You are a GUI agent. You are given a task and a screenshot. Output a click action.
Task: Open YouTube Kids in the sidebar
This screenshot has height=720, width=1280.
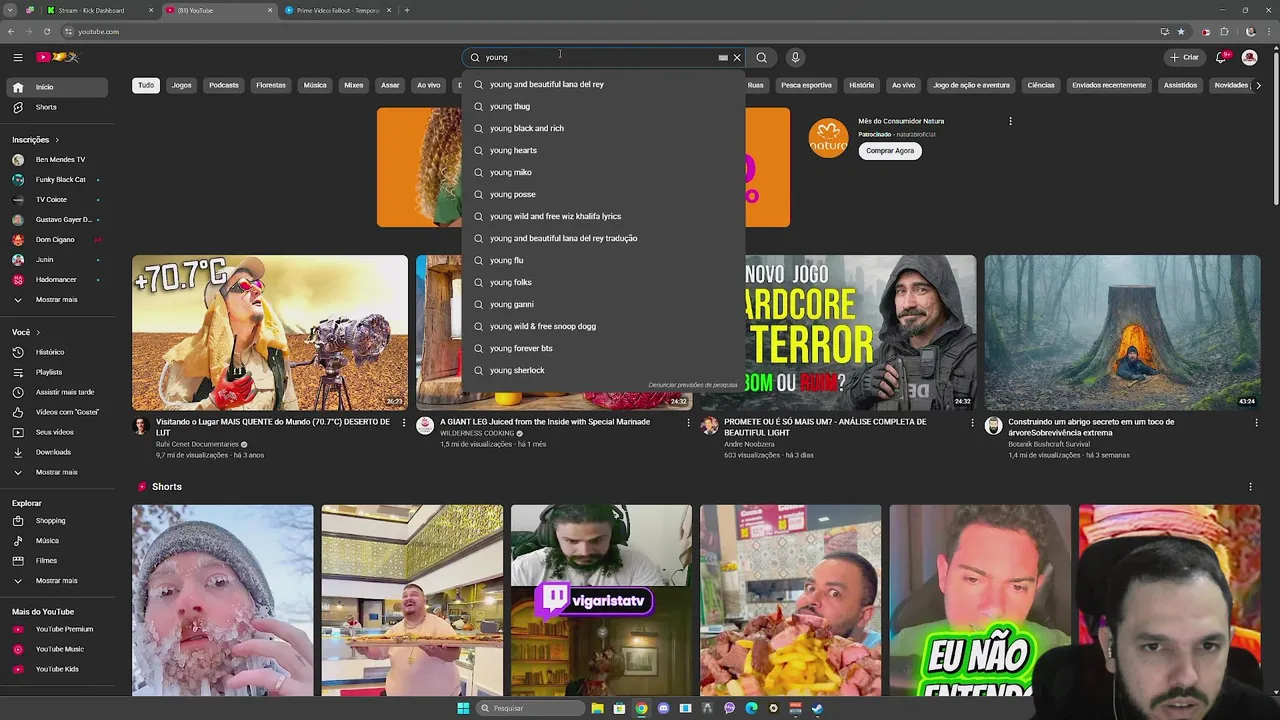pos(59,669)
